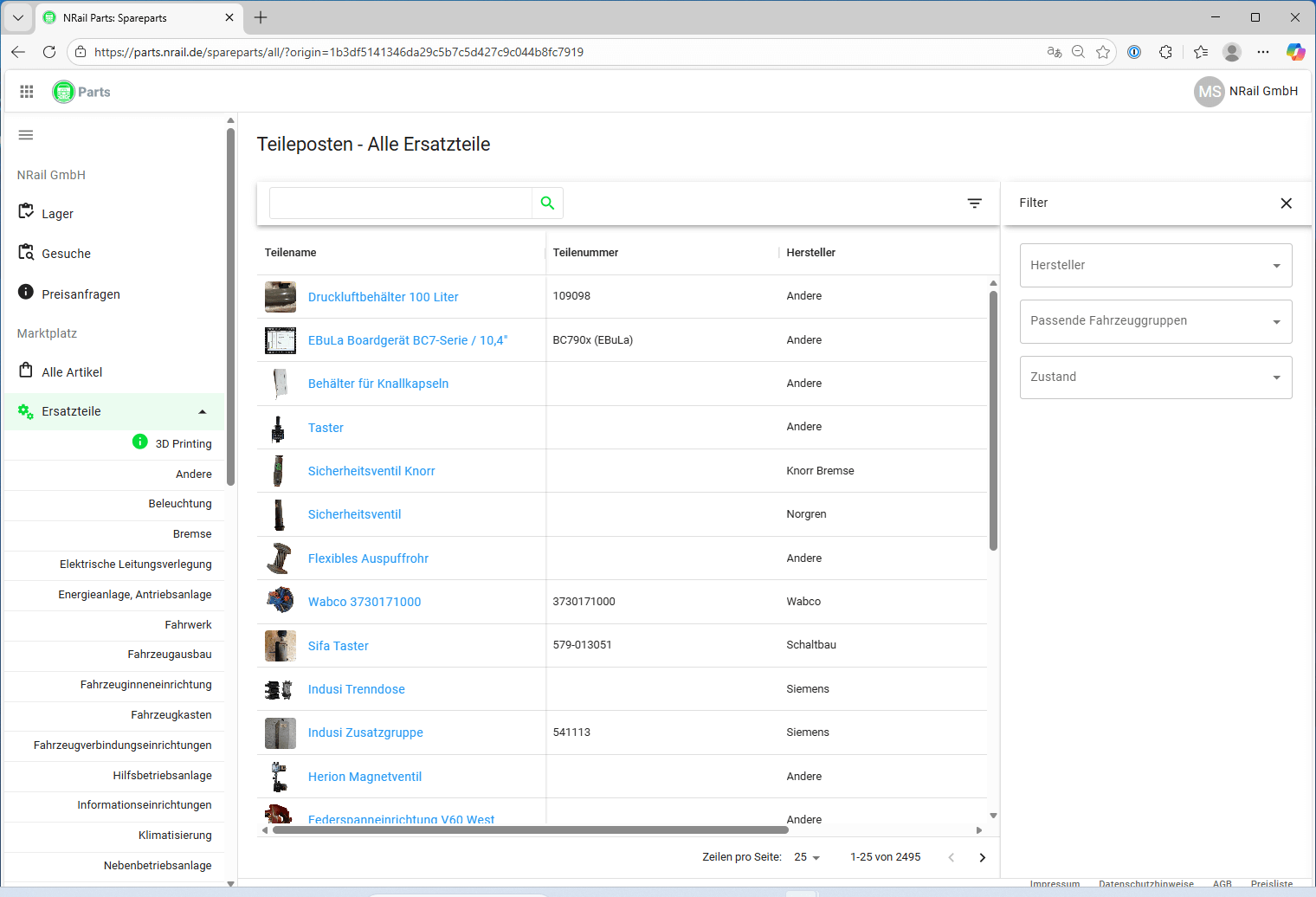Image resolution: width=1316 pixels, height=897 pixels.
Task: Go to next page of results
Action: pyautogui.click(x=982, y=857)
